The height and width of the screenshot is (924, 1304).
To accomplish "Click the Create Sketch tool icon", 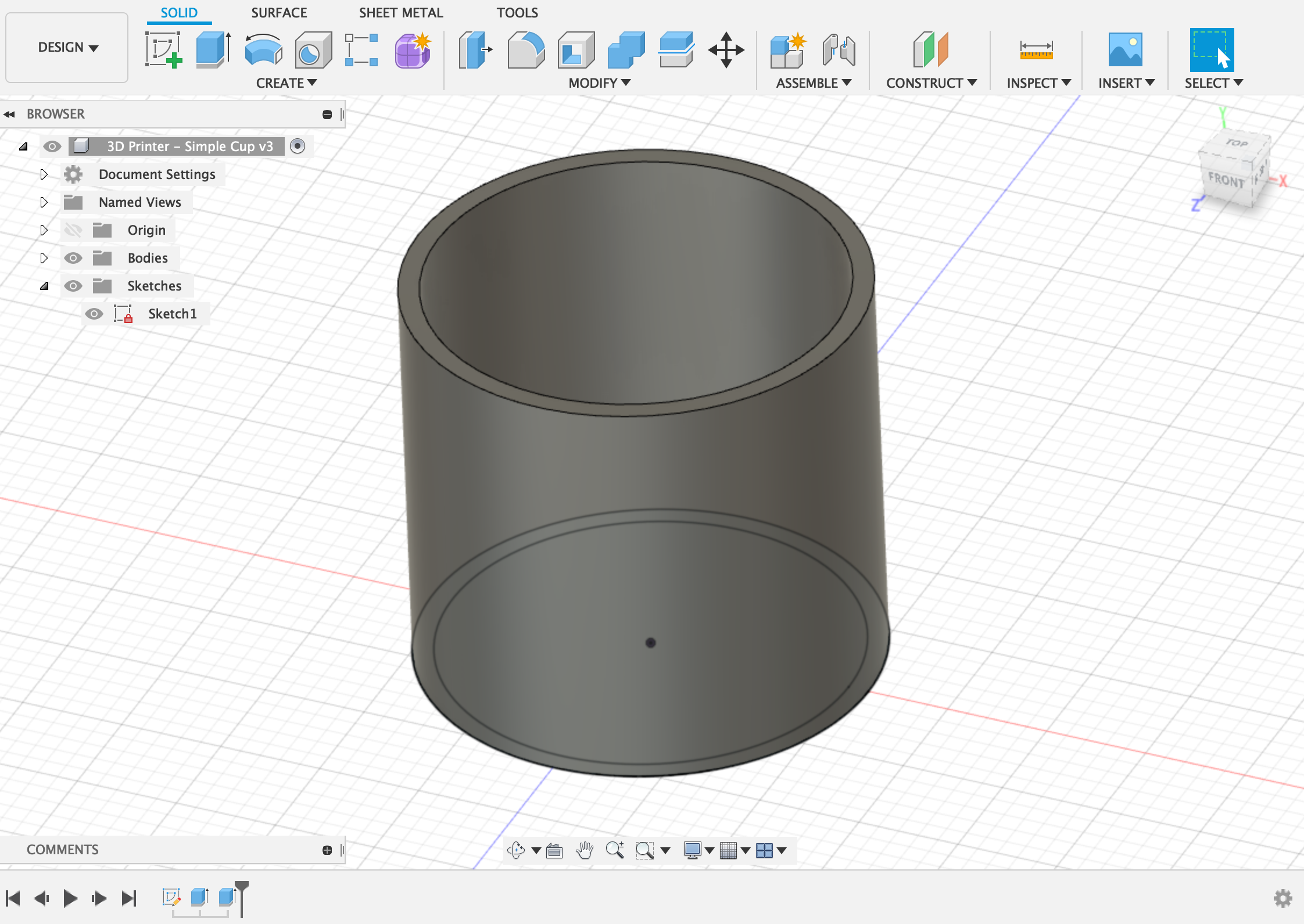I will click(163, 50).
